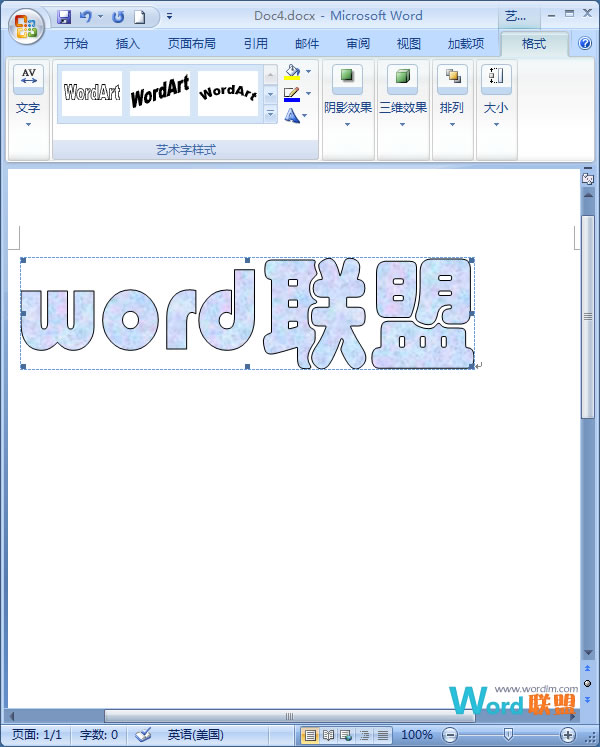Click the vertical scrollbar up arrow
The height and width of the screenshot is (747, 600).
coord(588,195)
